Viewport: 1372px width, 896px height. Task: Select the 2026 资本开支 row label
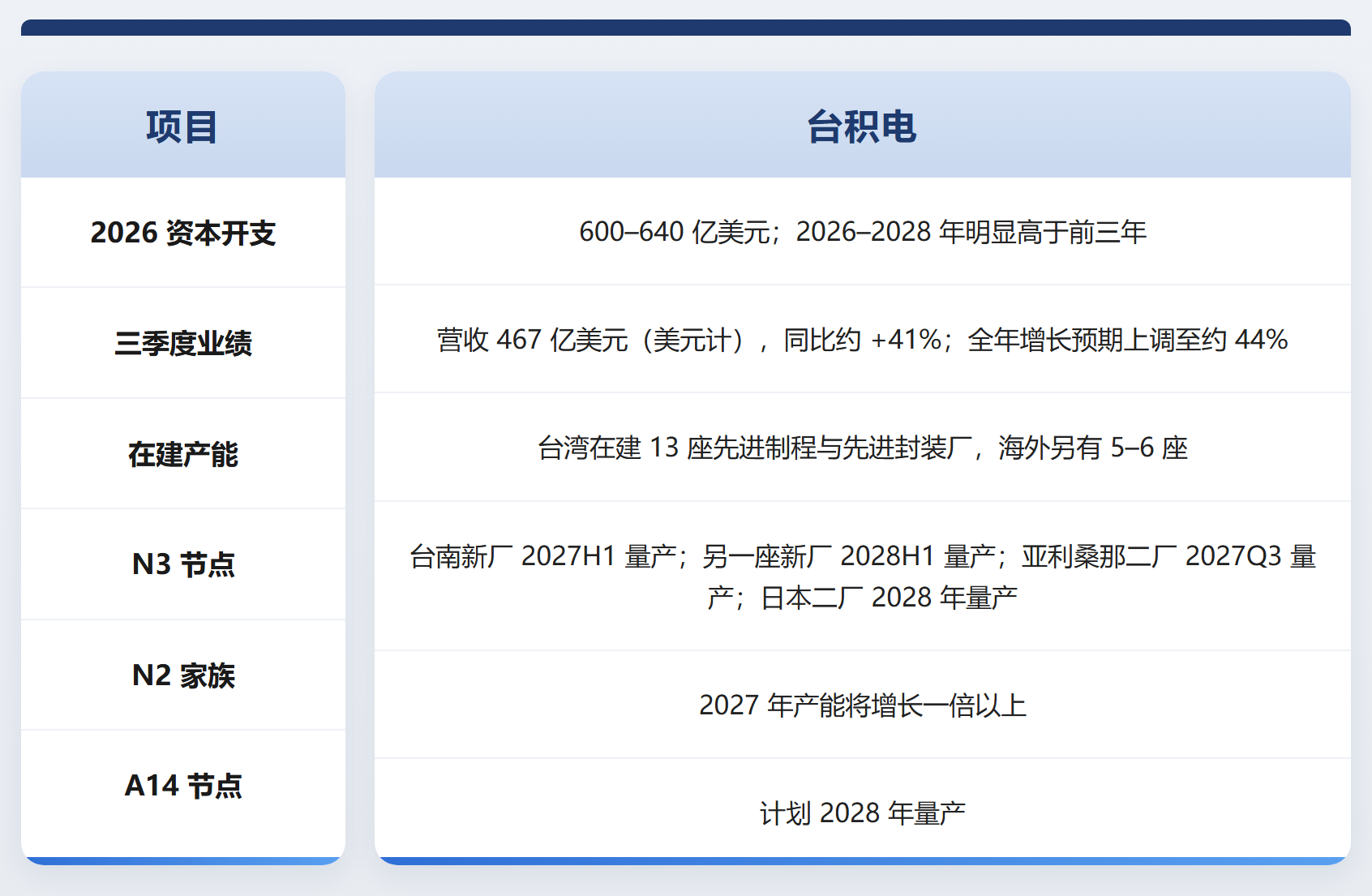pyautogui.click(x=182, y=233)
